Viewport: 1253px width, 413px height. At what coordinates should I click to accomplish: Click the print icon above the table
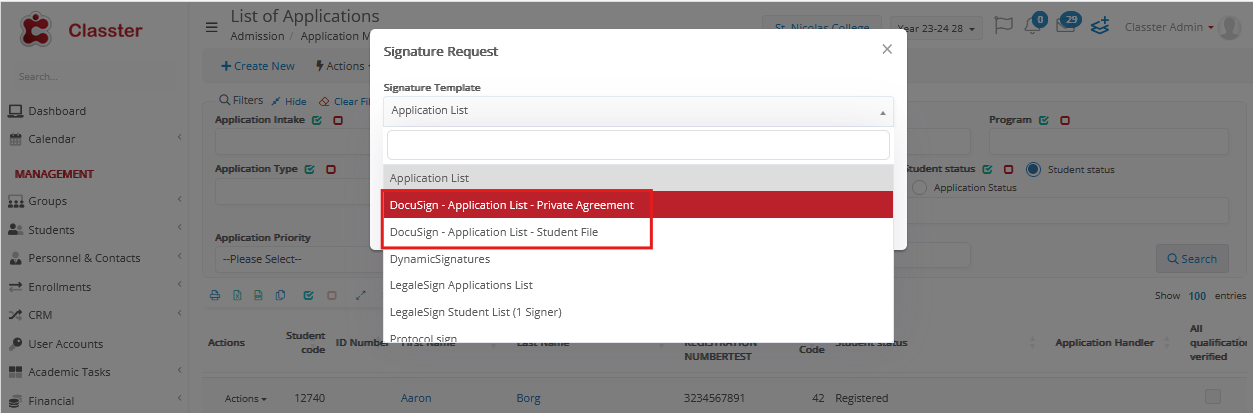[214, 296]
